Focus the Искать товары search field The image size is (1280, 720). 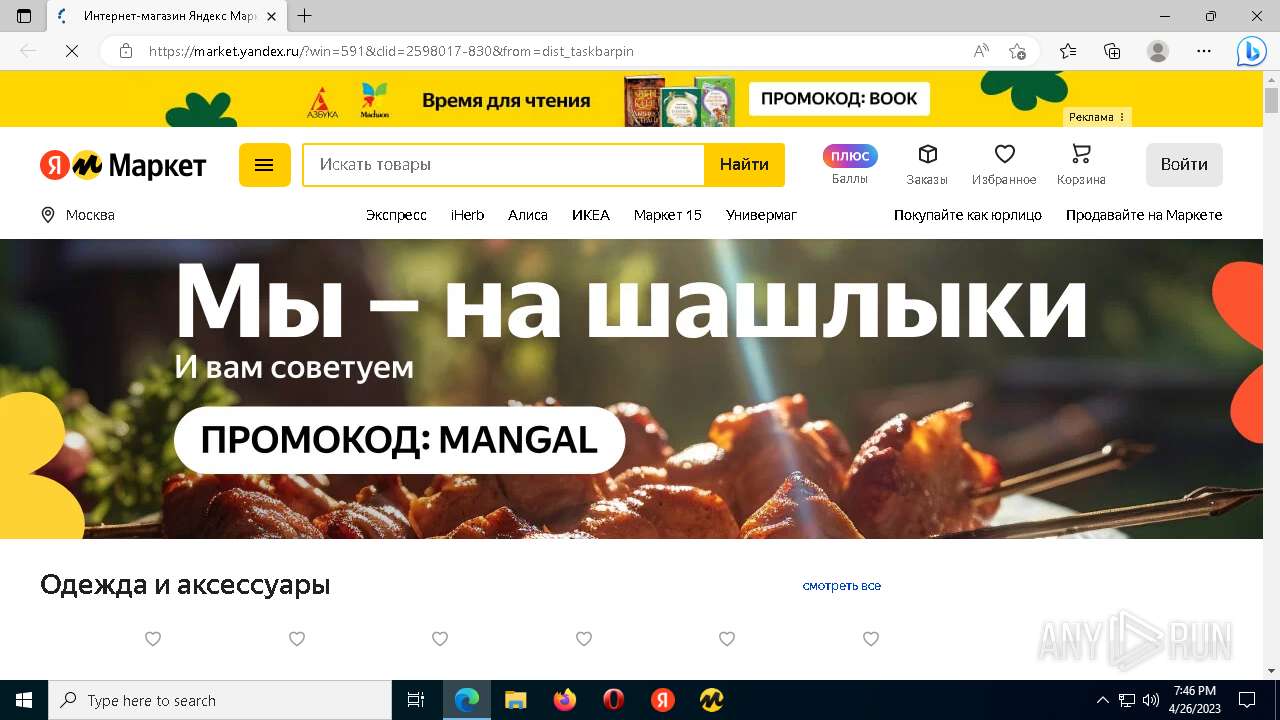point(504,165)
